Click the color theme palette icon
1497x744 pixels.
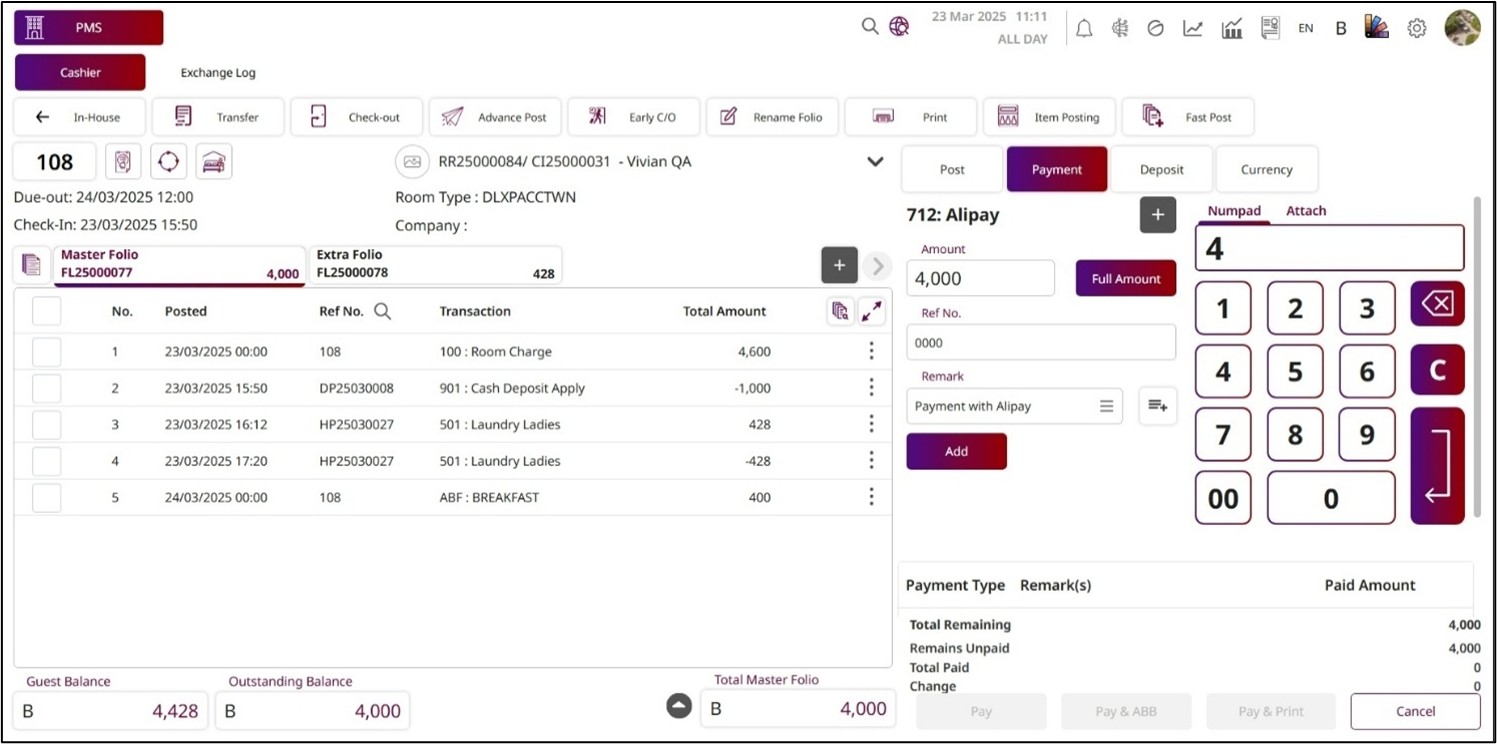click(1377, 28)
